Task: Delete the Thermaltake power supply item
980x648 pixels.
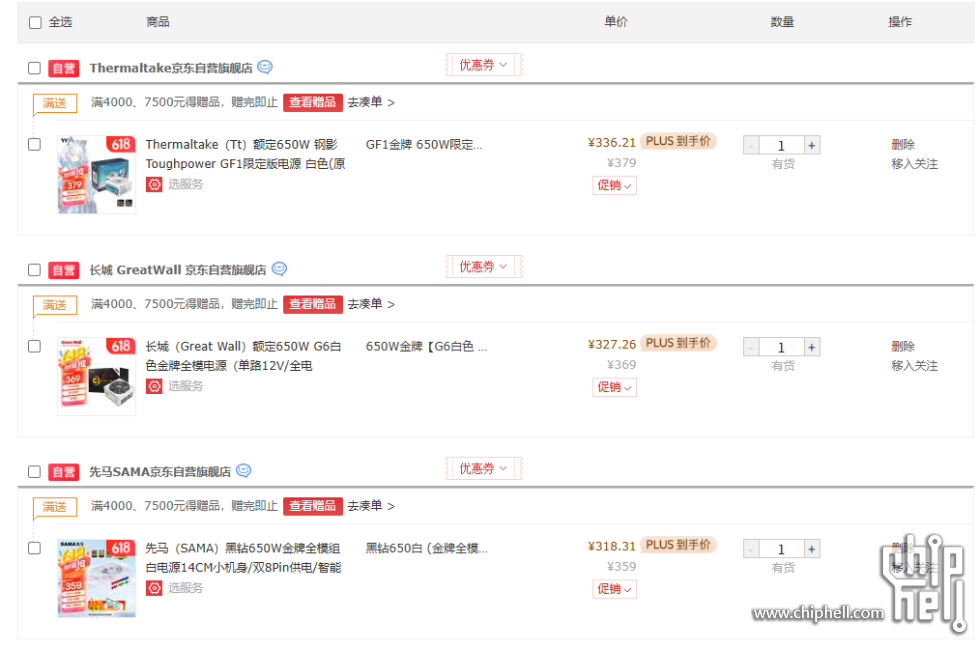Action: coord(903,144)
